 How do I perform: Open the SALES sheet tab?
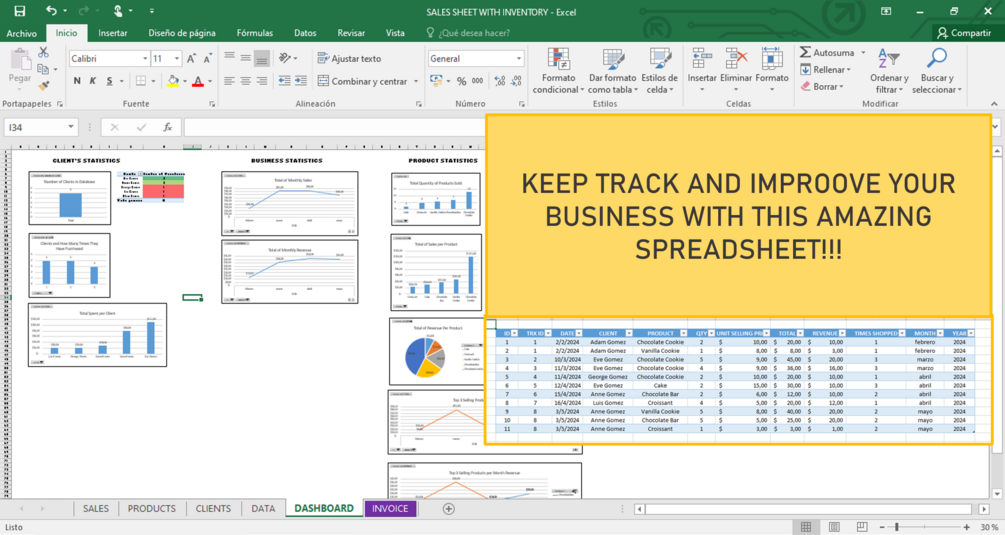coord(96,508)
